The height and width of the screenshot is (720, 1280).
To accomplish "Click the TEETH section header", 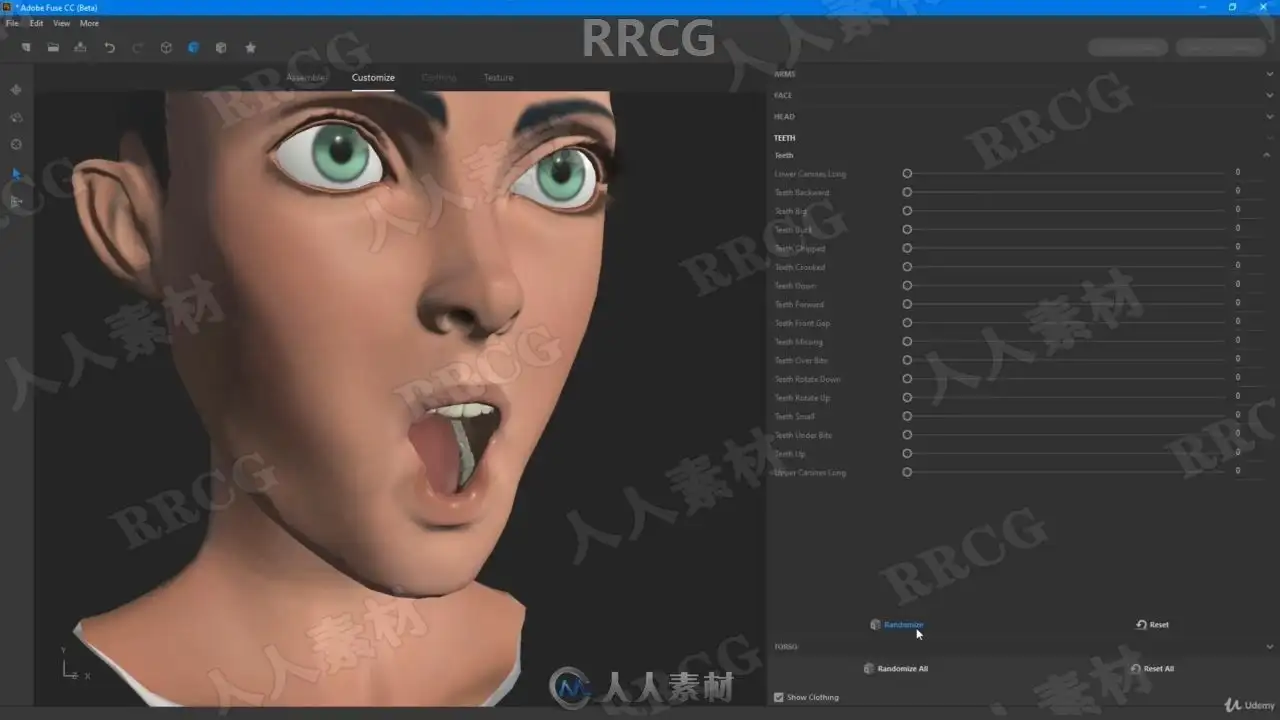I will [785, 138].
